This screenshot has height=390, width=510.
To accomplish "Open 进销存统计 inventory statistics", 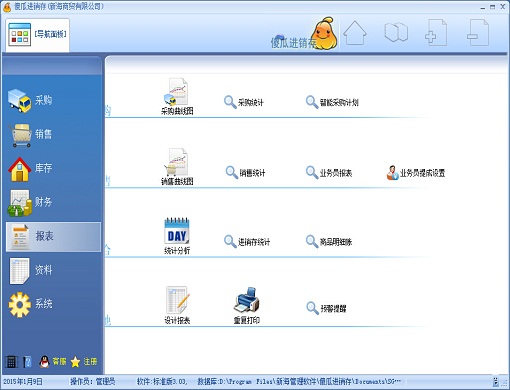I will [x=247, y=241].
